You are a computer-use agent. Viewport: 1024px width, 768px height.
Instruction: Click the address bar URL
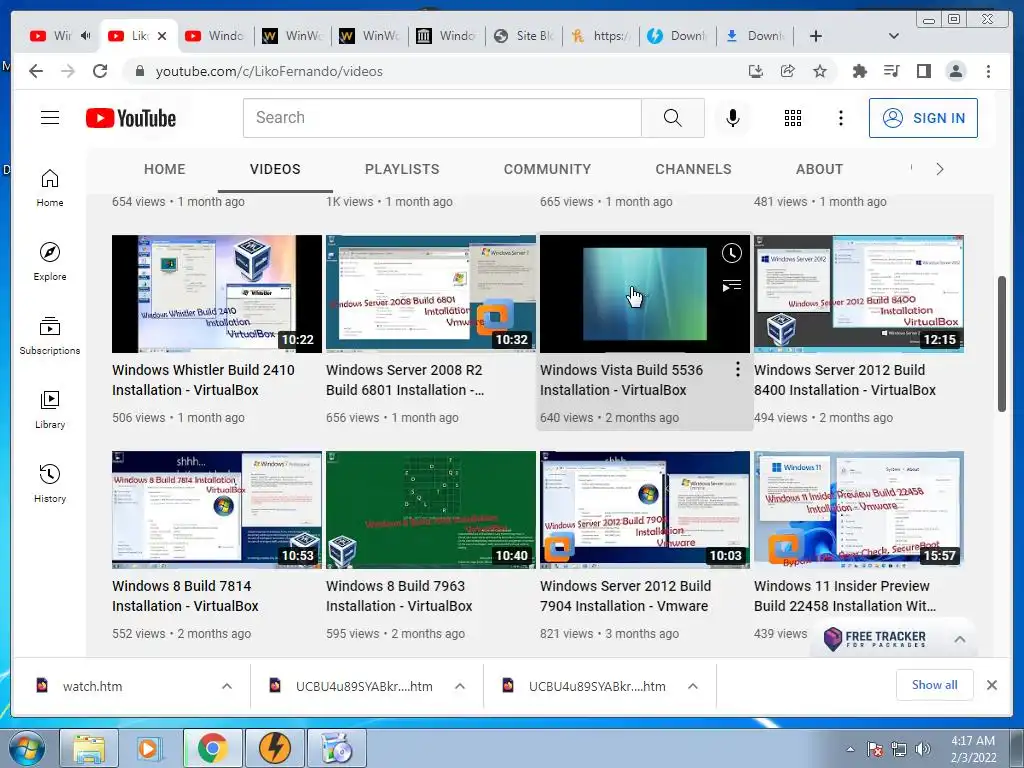[x=269, y=71]
